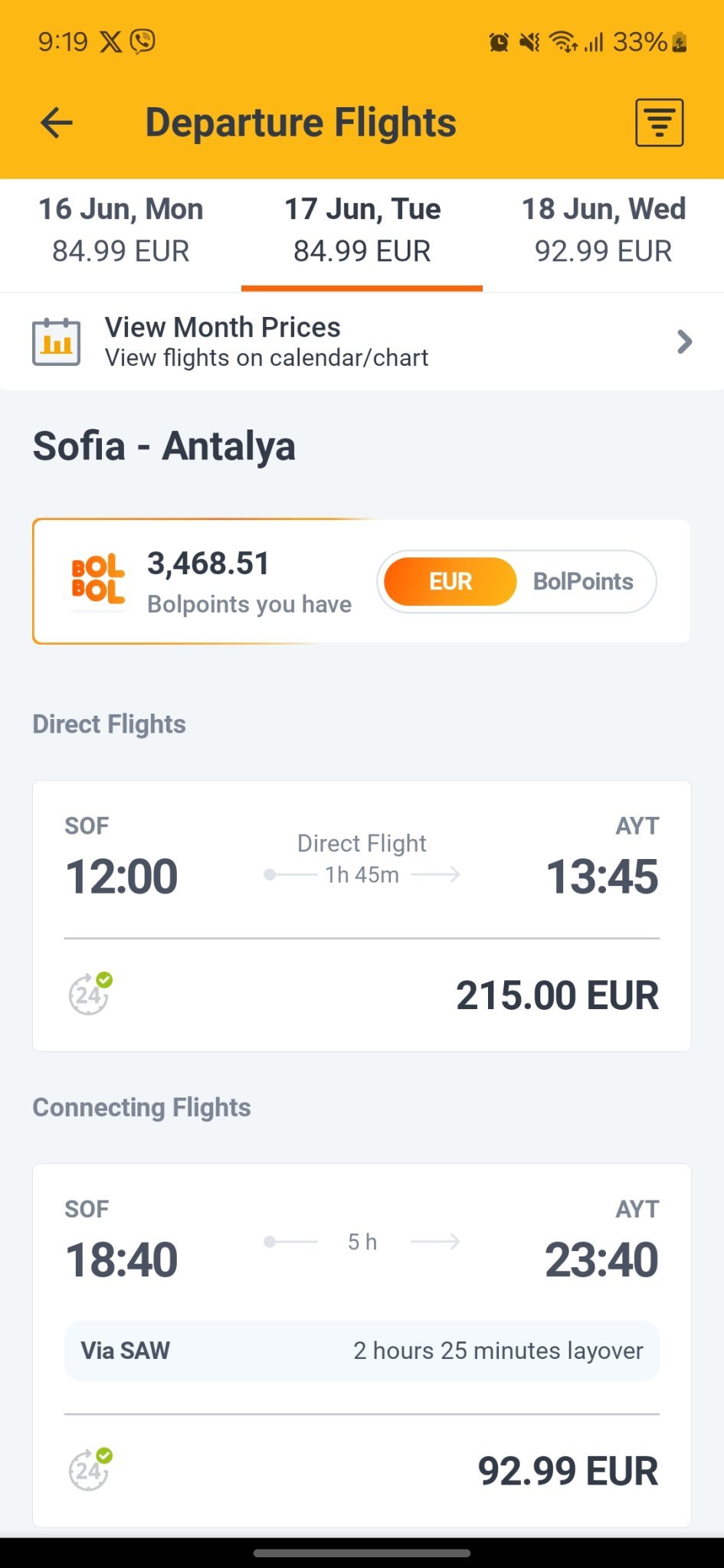Image resolution: width=724 pixels, height=1568 pixels.
Task: Open the flight filter icon
Action: 659,122
